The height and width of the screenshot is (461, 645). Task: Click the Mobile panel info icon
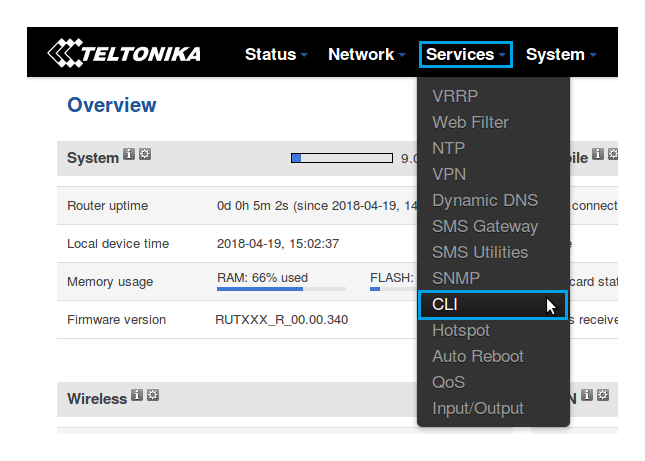pyautogui.click(x=597, y=154)
